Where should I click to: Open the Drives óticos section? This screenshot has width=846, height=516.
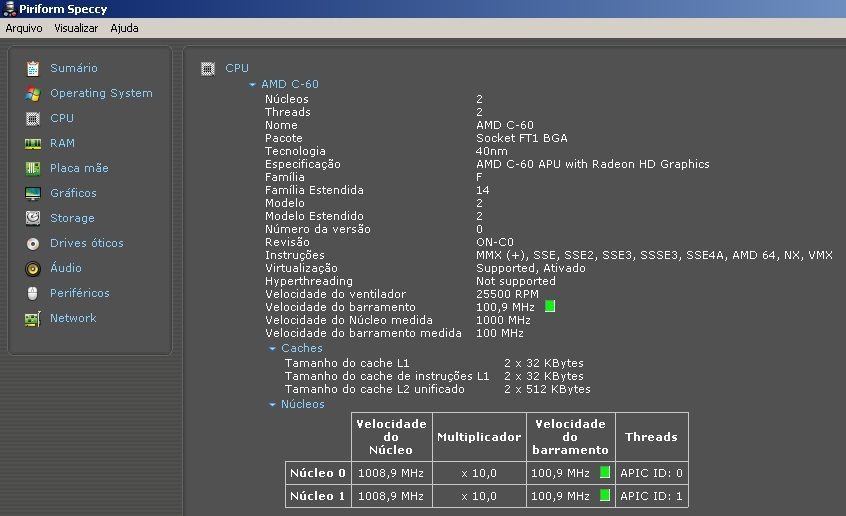87,243
